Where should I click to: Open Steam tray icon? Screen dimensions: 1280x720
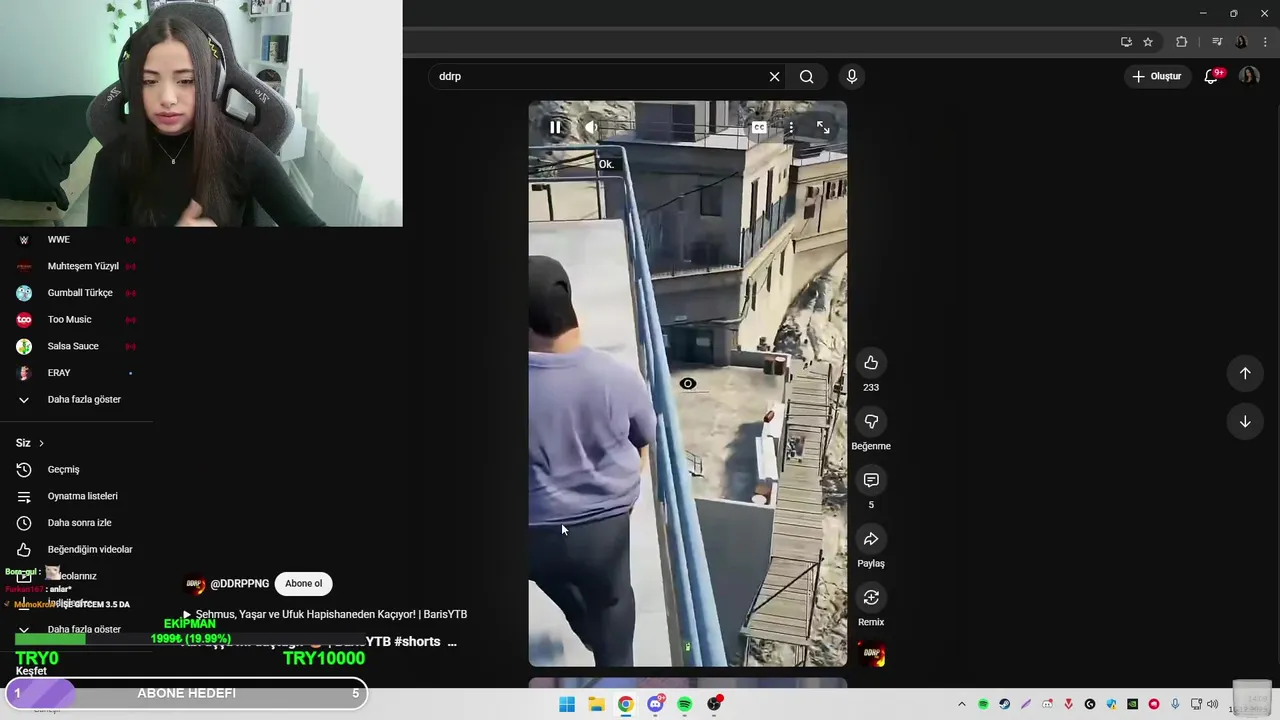(x=1004, y=705)
